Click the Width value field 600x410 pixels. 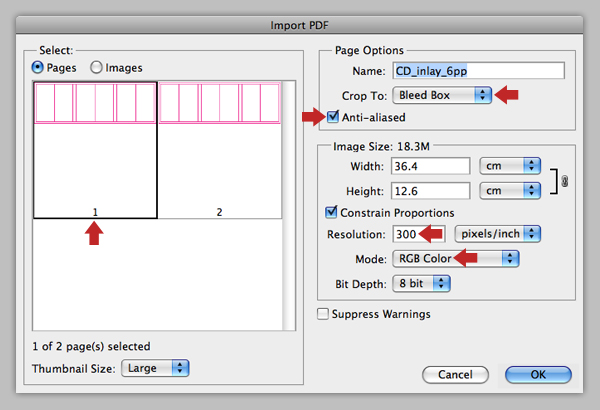tap(430, 166)
